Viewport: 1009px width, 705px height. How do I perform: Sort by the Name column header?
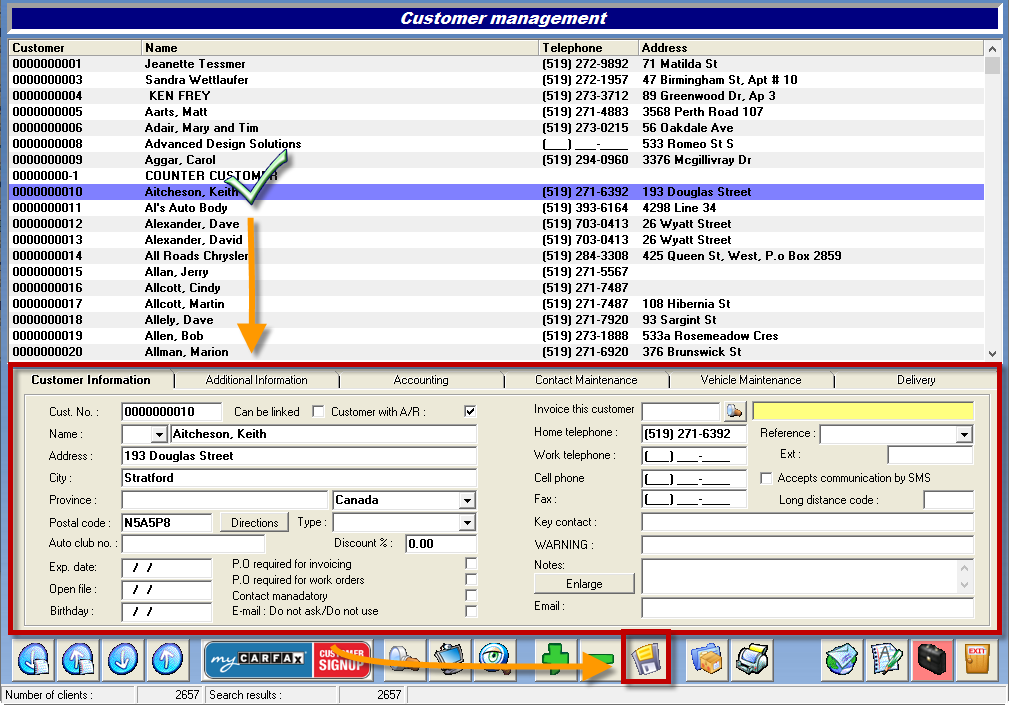pyautogui.click(x=340, y=48)
